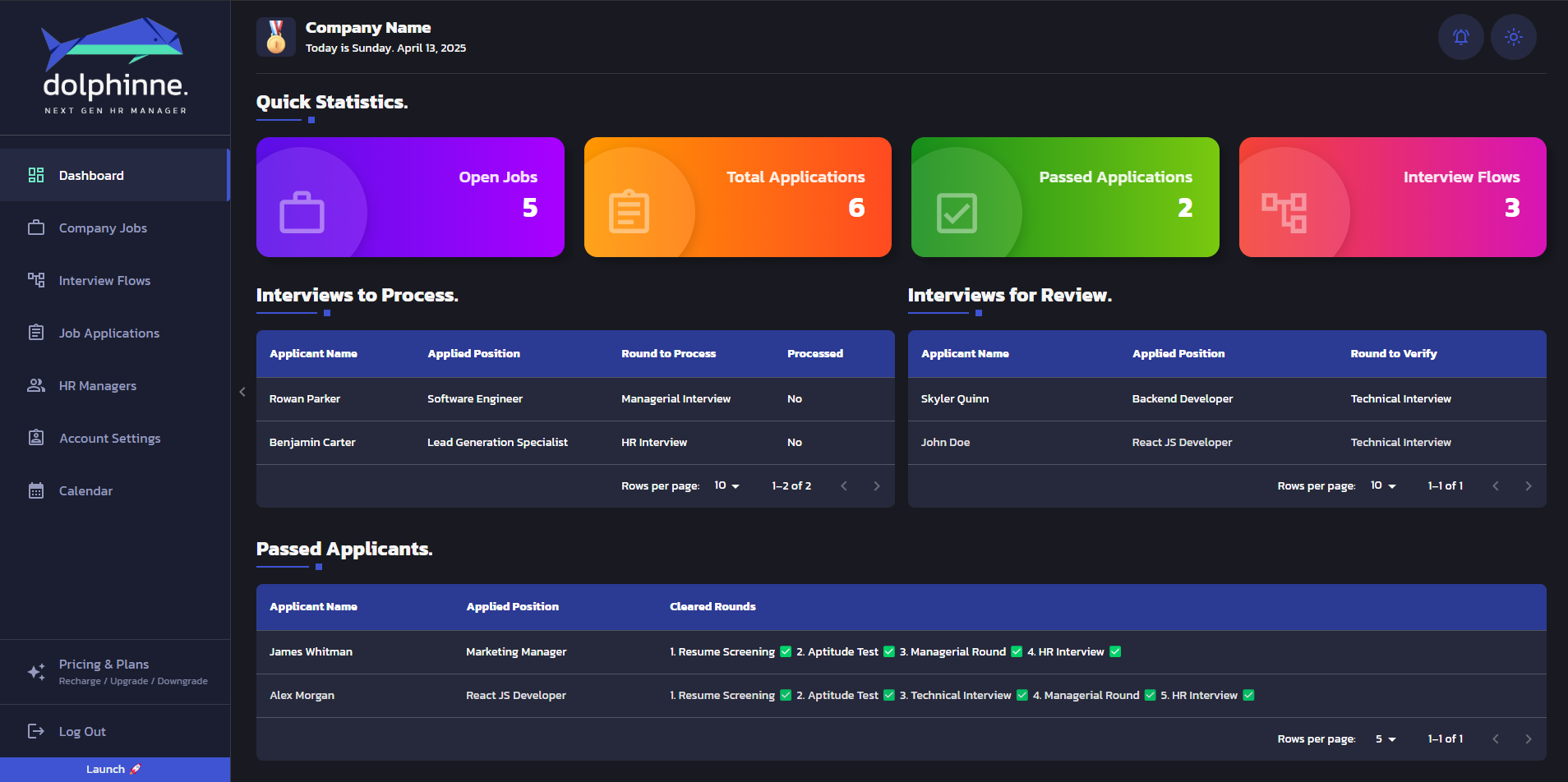Go to next page in Interviews to Process
The width and height of the screenshot is (1568, 782).
pyautogui.click(x=877, y=486)
